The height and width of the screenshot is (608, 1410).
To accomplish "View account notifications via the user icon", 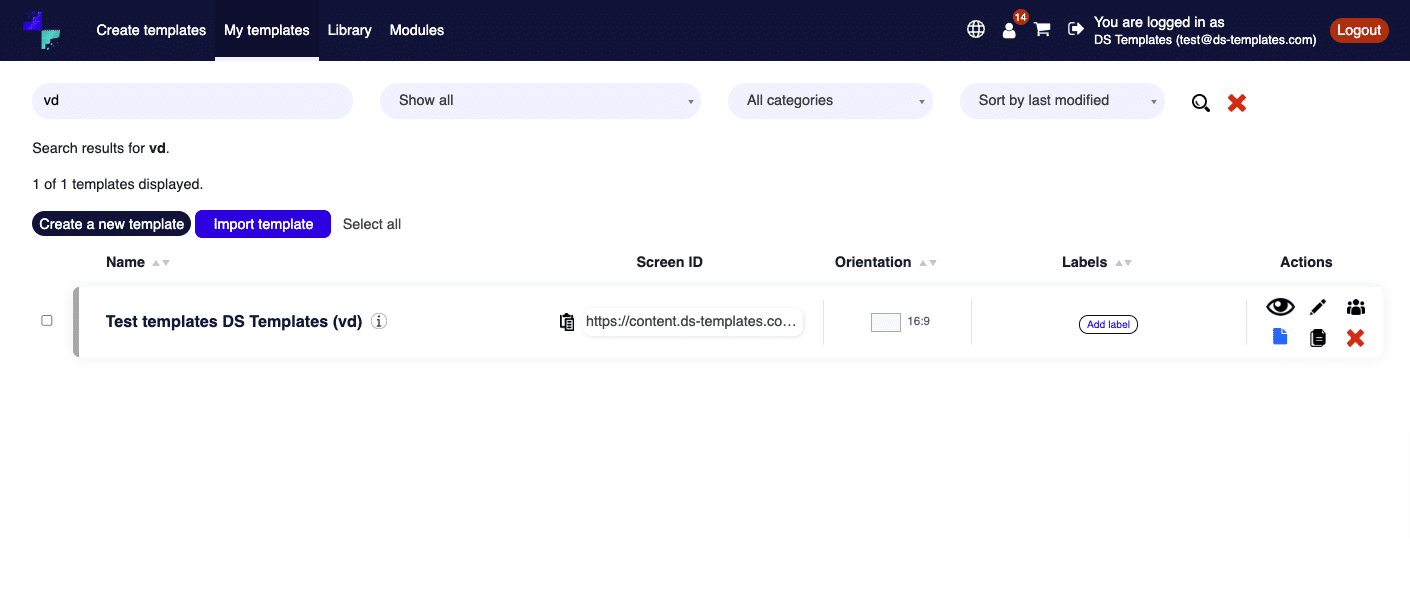I will [x=1009, y=30].
